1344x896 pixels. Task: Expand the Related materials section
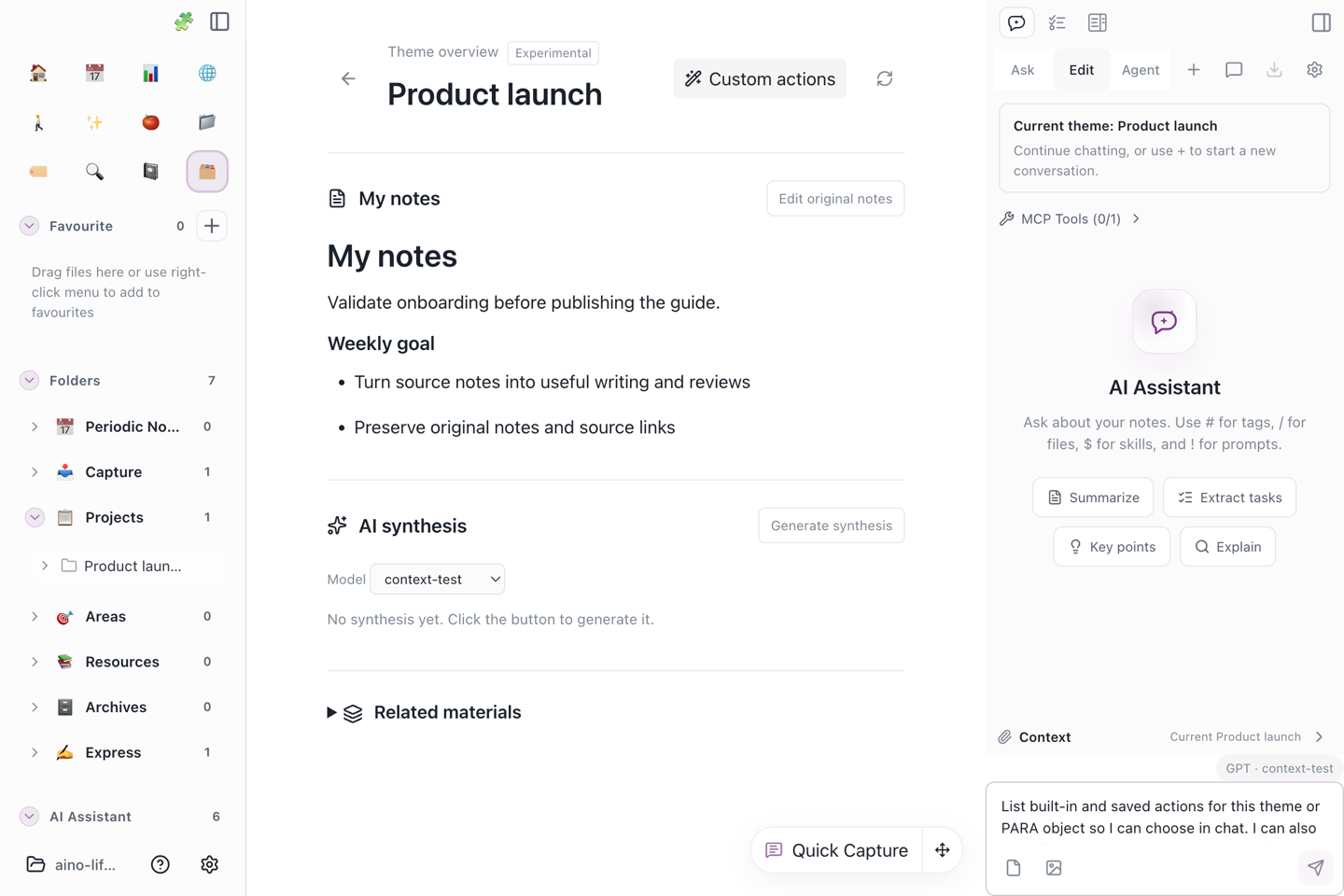[x=425, y=712]
